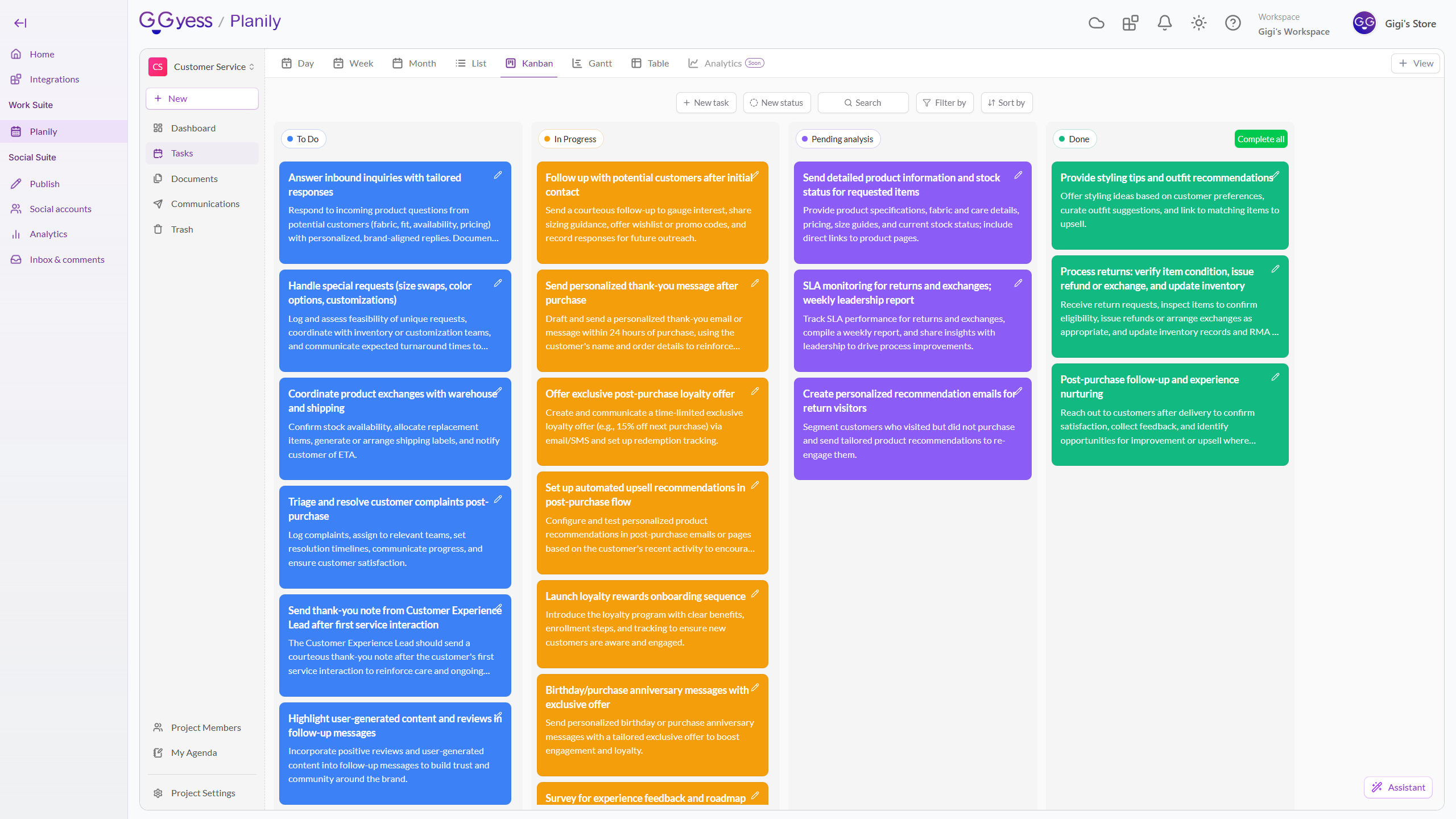Click the Pending analysis purple status chip
Viewport: 1456px width, 819px height.
click(837, 139)
